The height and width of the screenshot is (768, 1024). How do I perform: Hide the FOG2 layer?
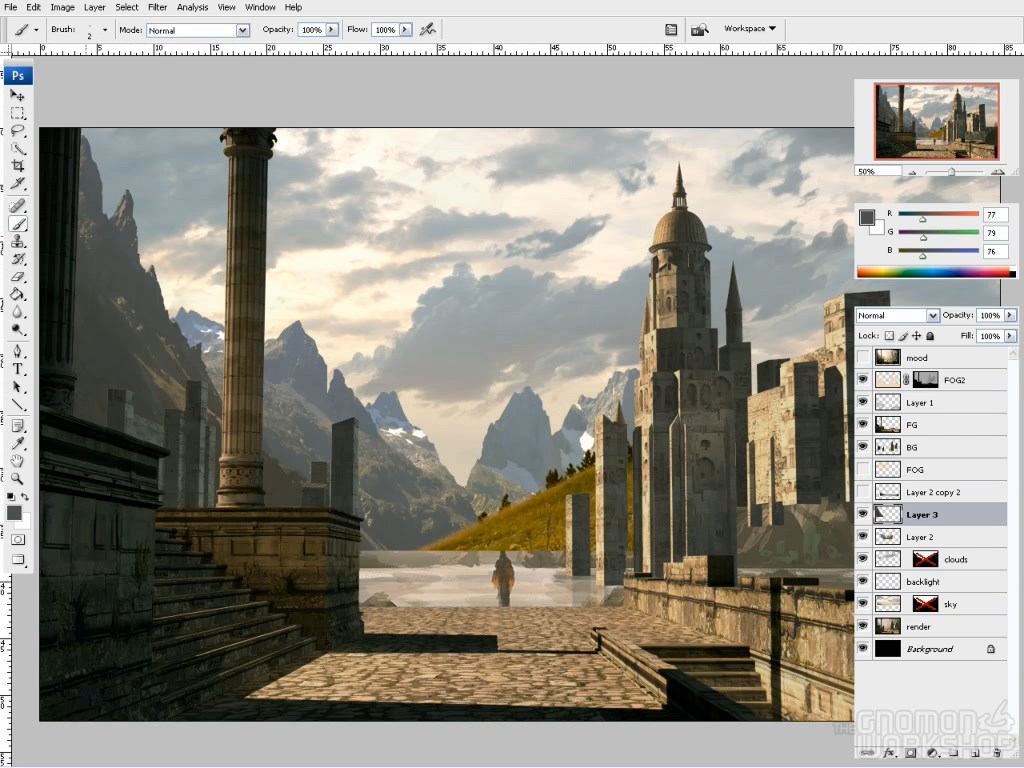(x=863, y=380)
